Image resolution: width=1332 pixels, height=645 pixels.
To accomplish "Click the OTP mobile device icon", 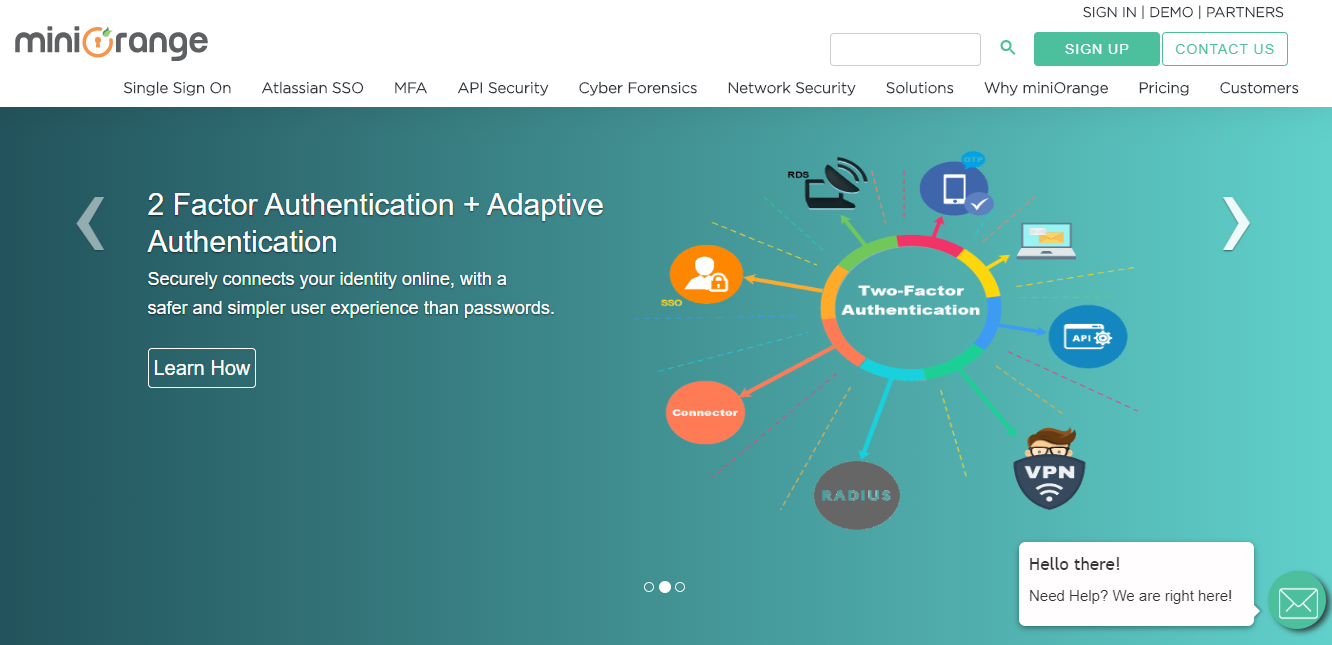I will coord(955,186).
